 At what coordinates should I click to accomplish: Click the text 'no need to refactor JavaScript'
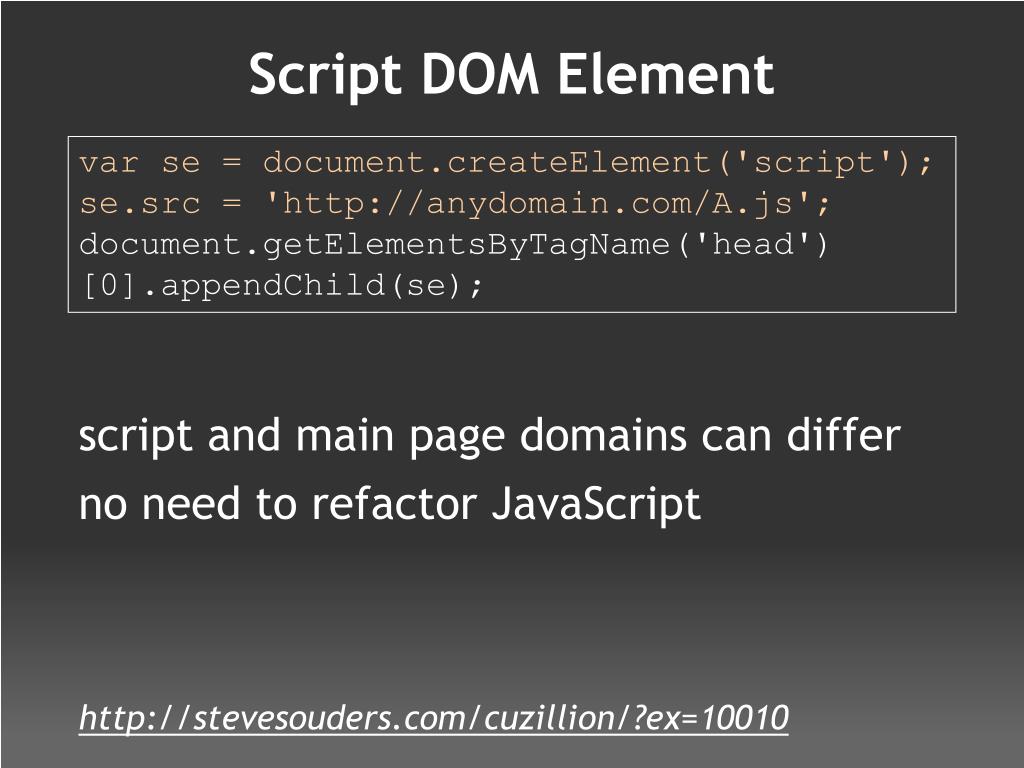pyautogui.click(x=390, y=504)
